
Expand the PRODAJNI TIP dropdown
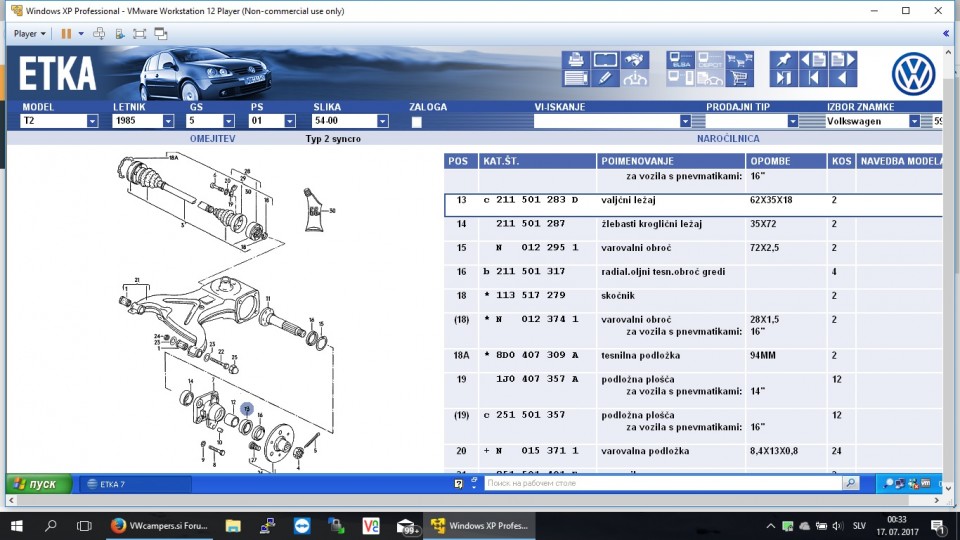(792, 121)
